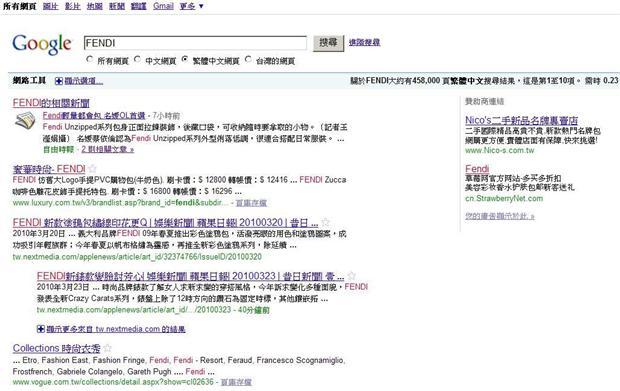Click plus icon for more tw.nextmedia.com results

coord(41,329)
